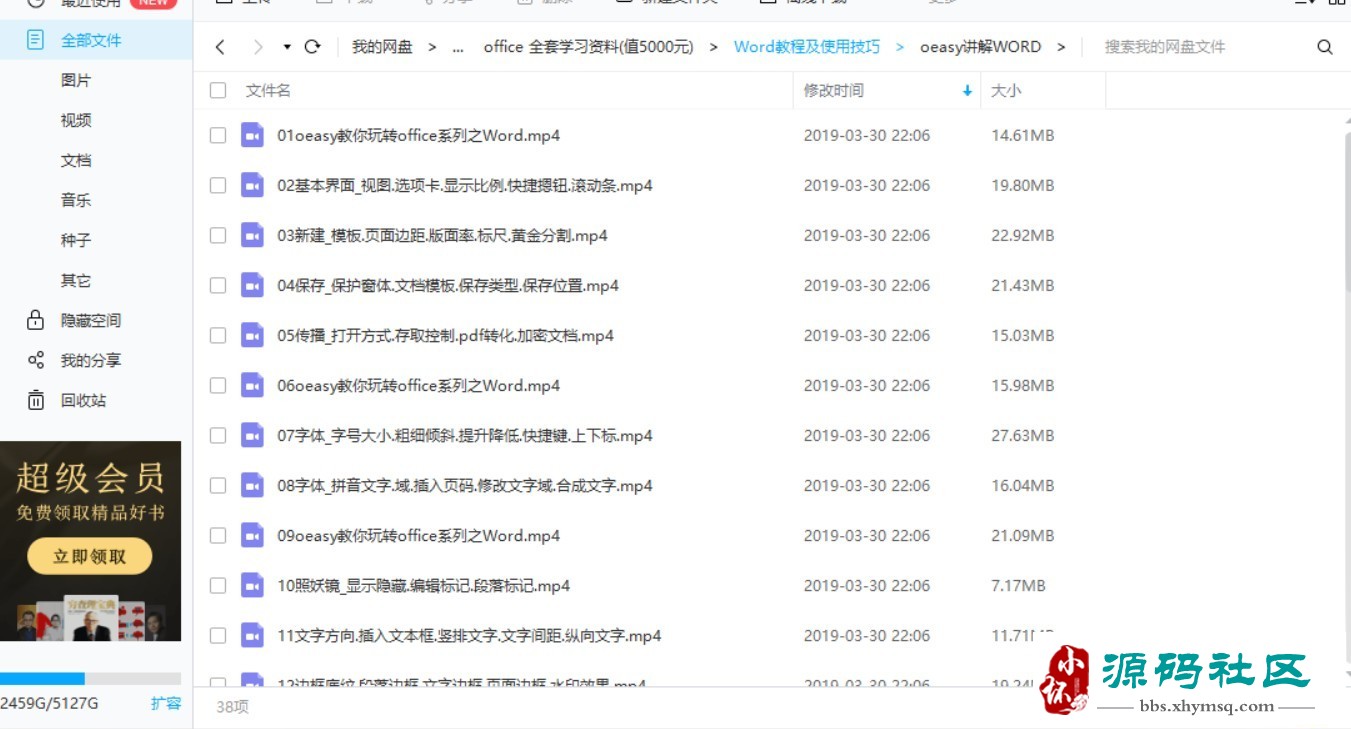Click video icon of 03新建_模板 file
1351x729 pixels.
click(252, 235)
